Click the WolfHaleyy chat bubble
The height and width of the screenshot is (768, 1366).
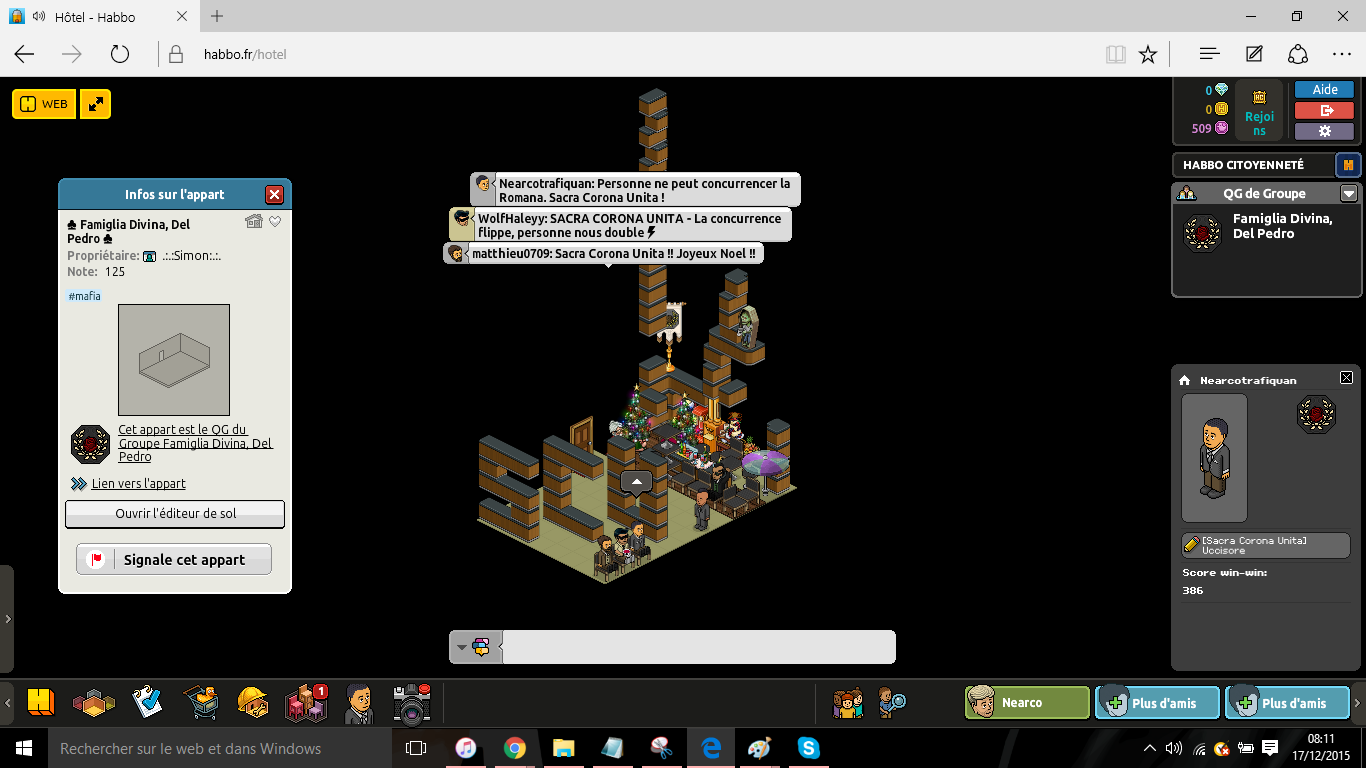pyautogui.click(x=620, y=225)
